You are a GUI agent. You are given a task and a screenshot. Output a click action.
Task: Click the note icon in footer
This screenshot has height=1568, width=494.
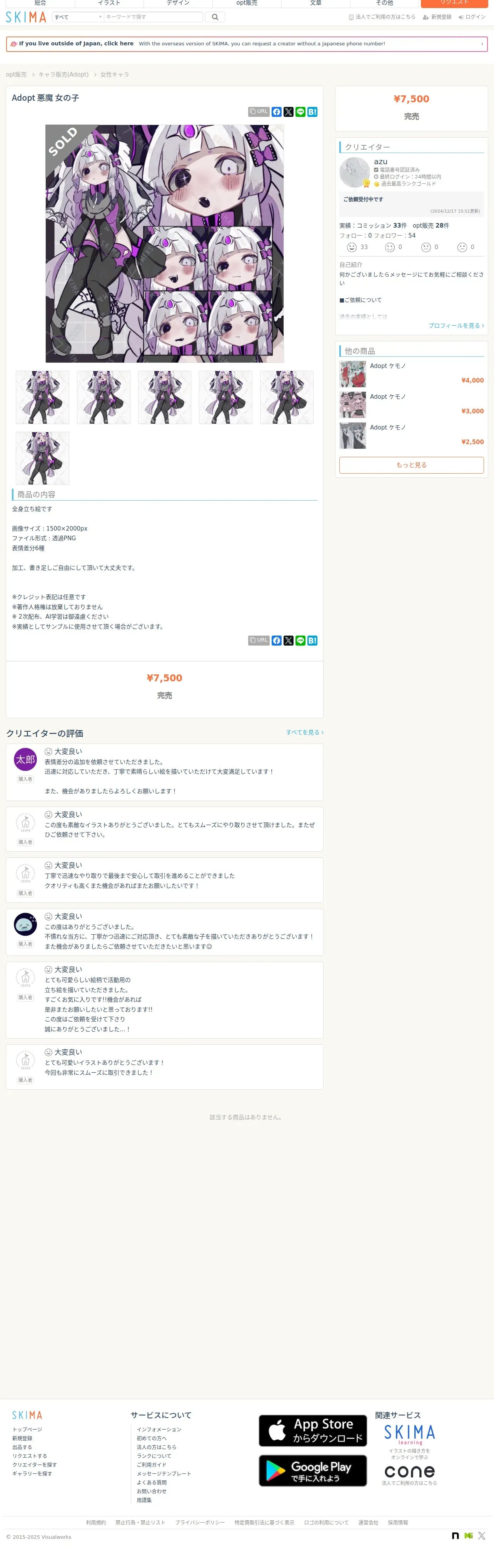point(455,1536)
